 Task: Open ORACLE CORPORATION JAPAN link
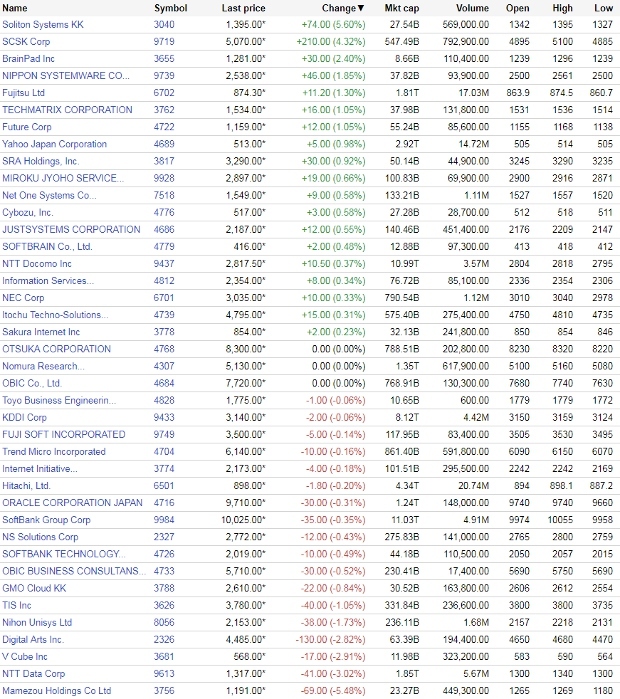[x=73, y=502]
